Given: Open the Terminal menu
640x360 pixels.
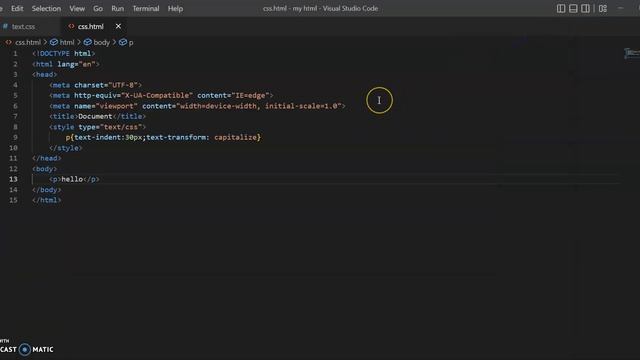Looking at the screenshot, I should (146, 9).
